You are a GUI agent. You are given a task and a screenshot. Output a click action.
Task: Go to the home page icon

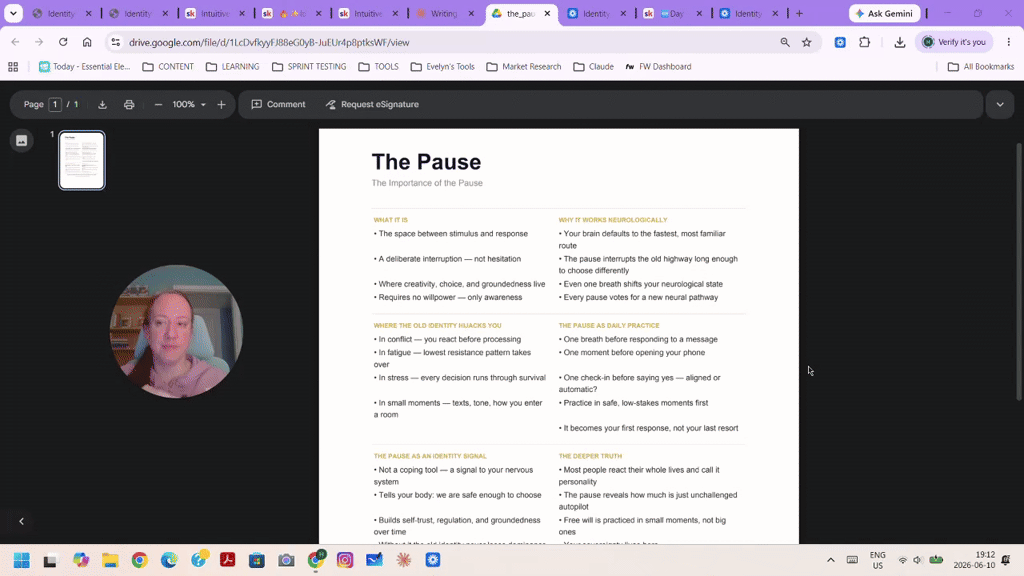[87, 42]
